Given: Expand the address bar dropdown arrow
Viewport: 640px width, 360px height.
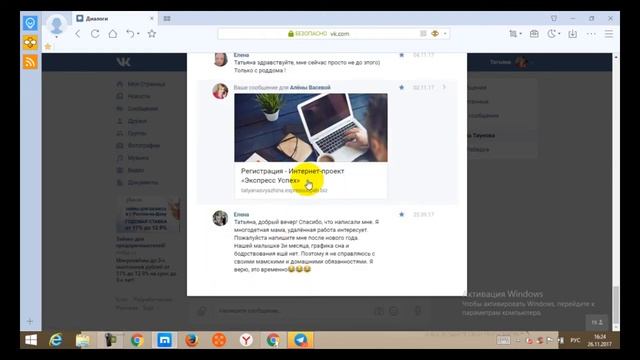Looking at the screenshot, I should tap(445, 34).
